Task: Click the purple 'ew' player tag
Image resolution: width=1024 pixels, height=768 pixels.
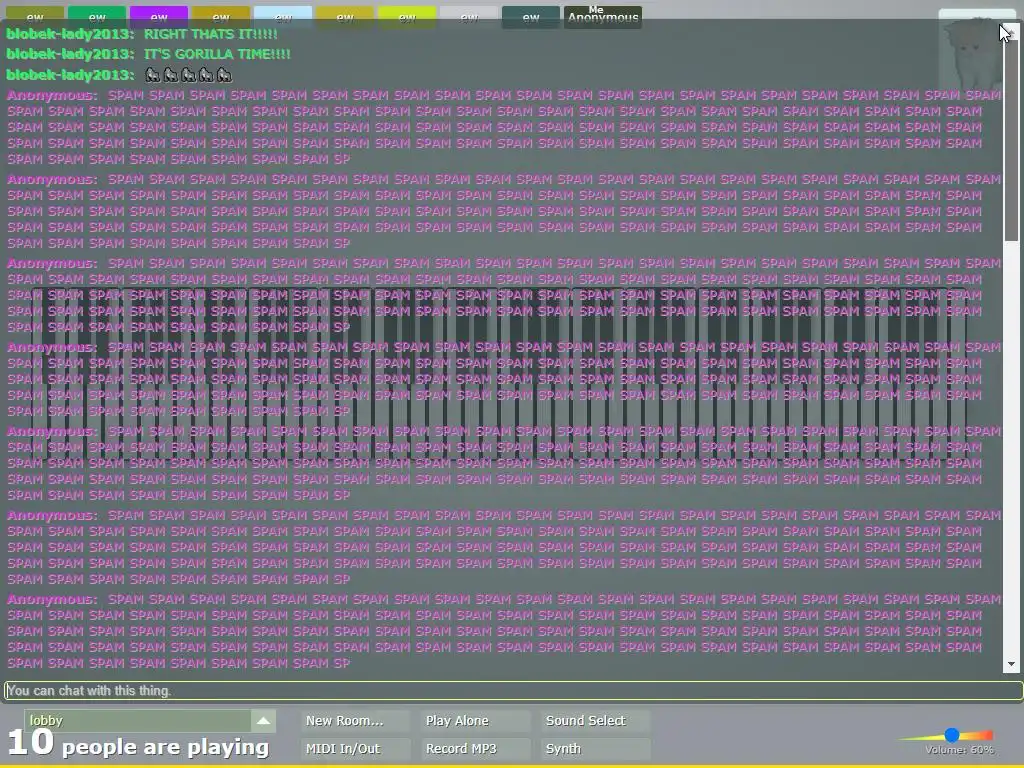Action: [x=159, y=17]
